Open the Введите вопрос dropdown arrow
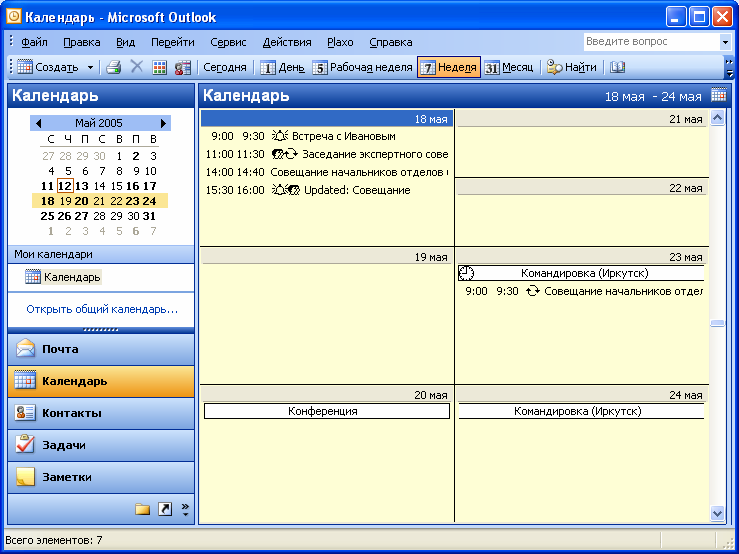Viewport: 739px width, 554px height. 725,42
